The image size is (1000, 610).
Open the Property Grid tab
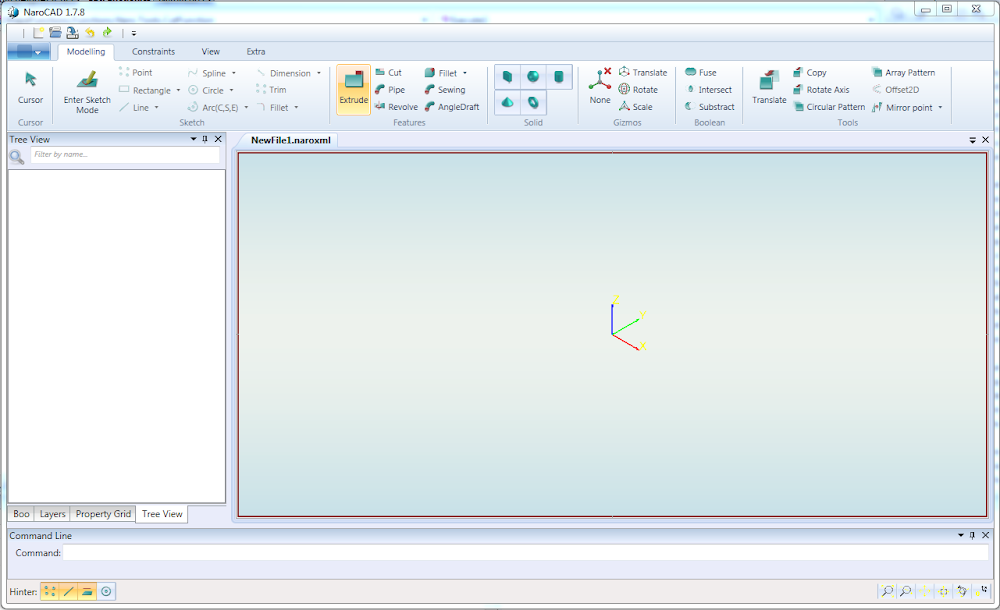coord(103,514)
